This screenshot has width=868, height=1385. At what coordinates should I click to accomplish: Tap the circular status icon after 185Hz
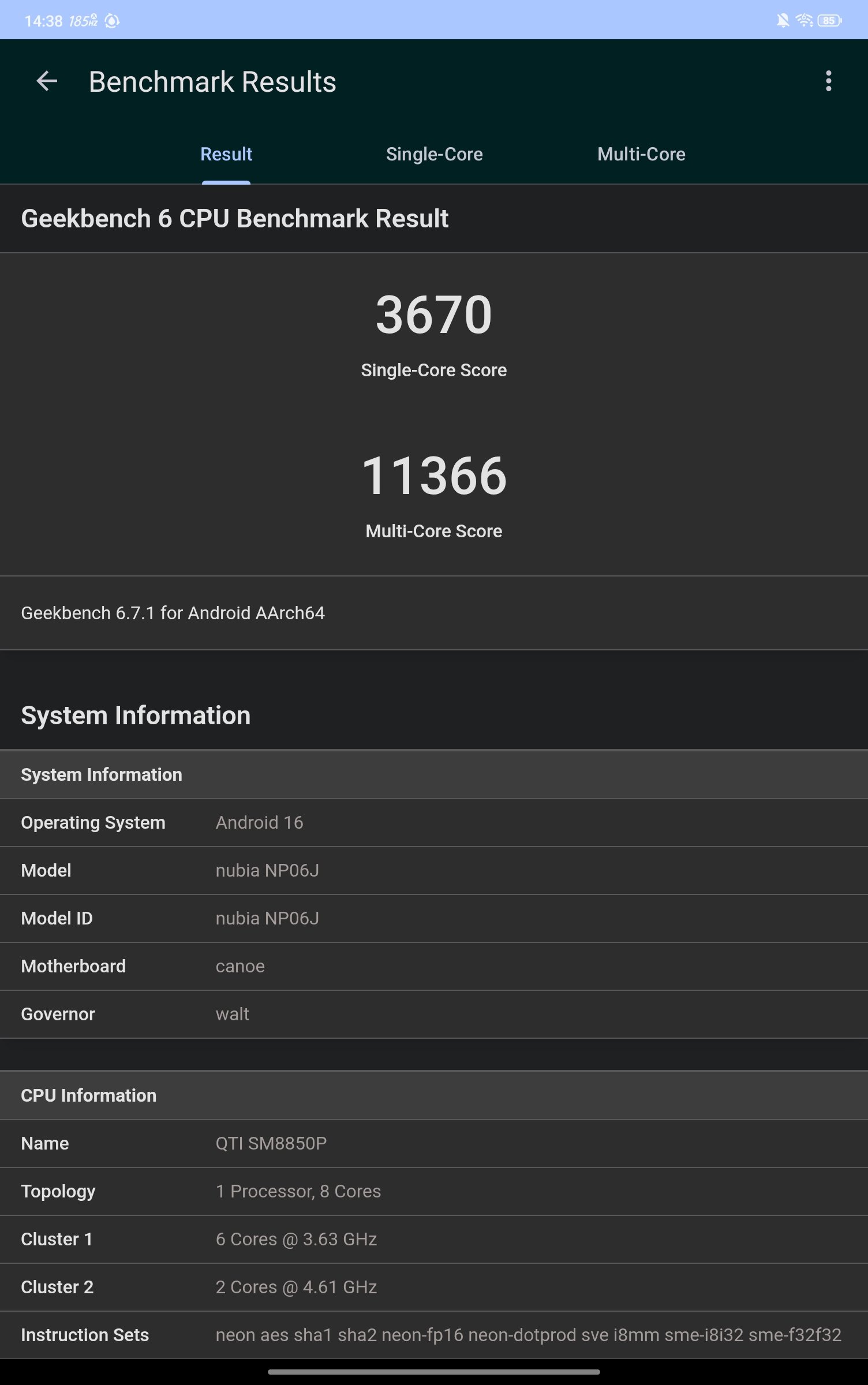pos(112,21)
